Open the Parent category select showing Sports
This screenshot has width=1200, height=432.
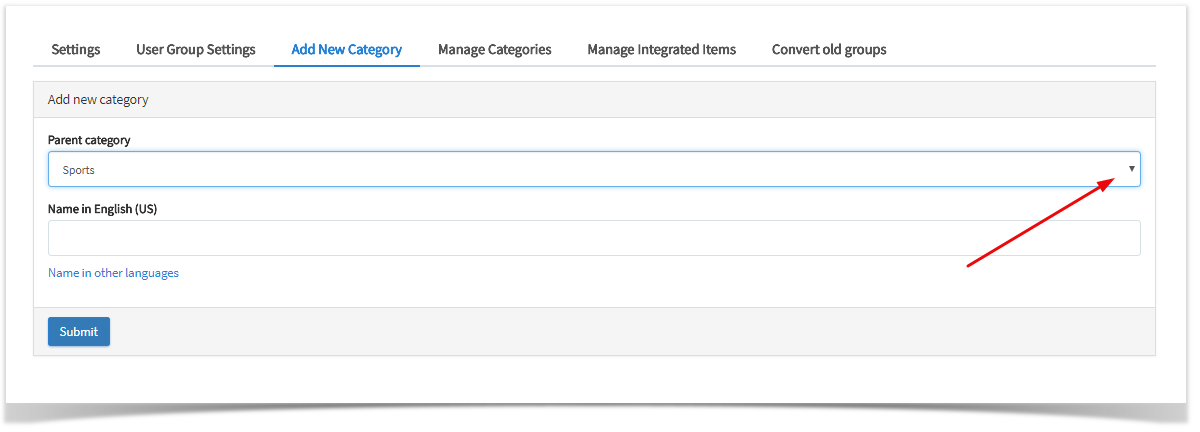594,169
